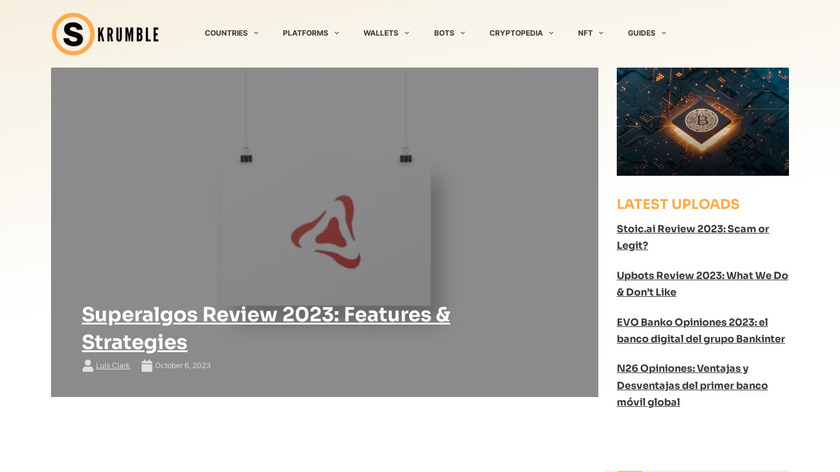840x472 pixels.
Task: Open the Cryptopedia menu item
Action: 515,33
